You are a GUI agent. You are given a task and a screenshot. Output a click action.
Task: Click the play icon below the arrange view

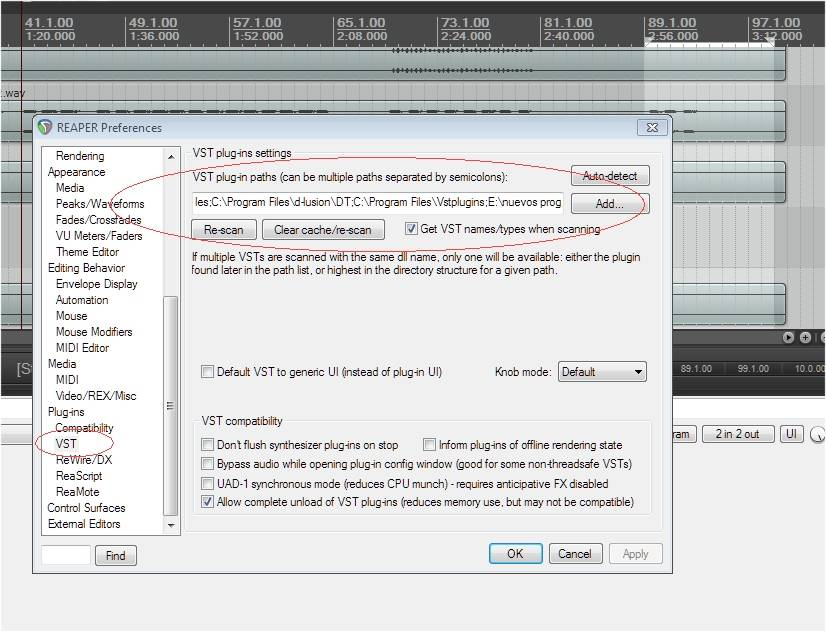[x=788, y=337]
